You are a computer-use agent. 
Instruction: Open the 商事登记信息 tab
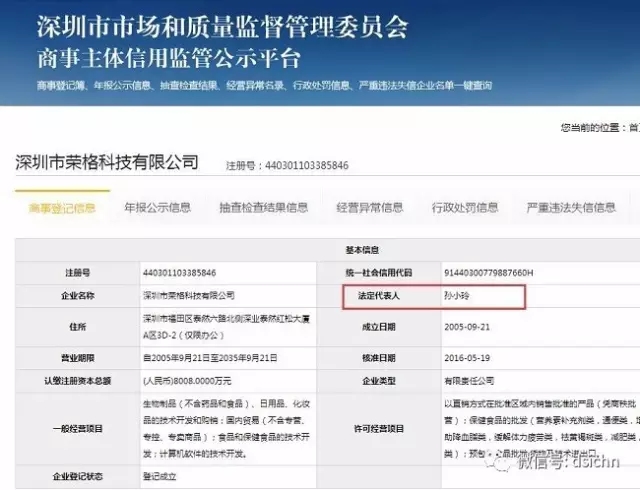[x=62, y=208]
